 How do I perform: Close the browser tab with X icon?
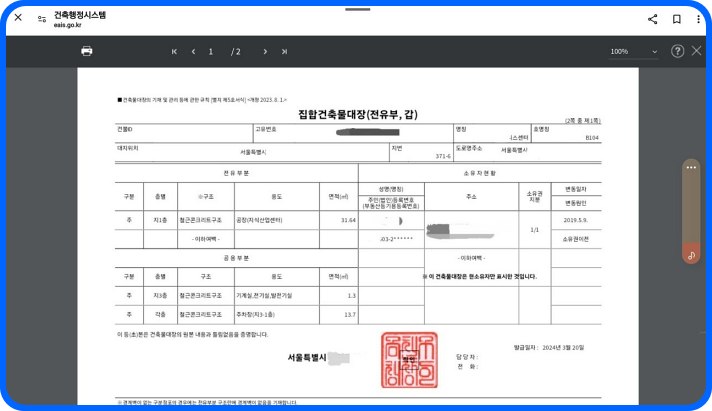click(18, 18)
